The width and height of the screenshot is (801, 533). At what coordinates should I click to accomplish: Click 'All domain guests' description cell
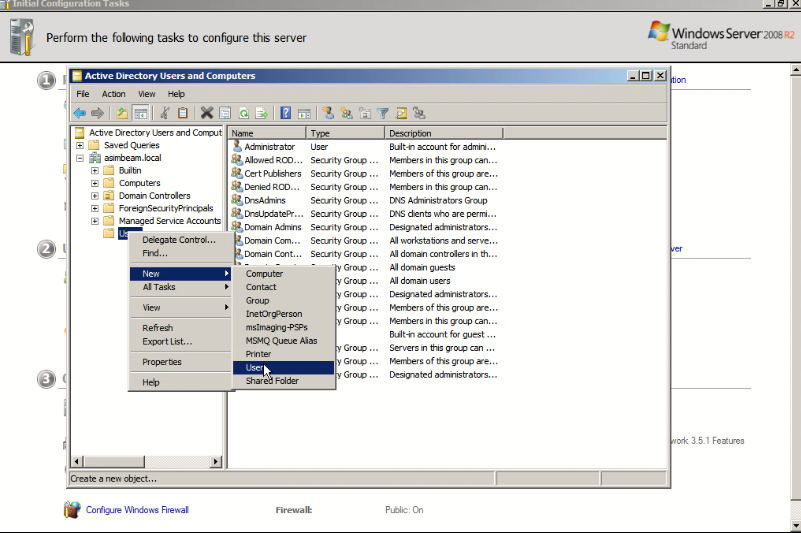[422, 267]
